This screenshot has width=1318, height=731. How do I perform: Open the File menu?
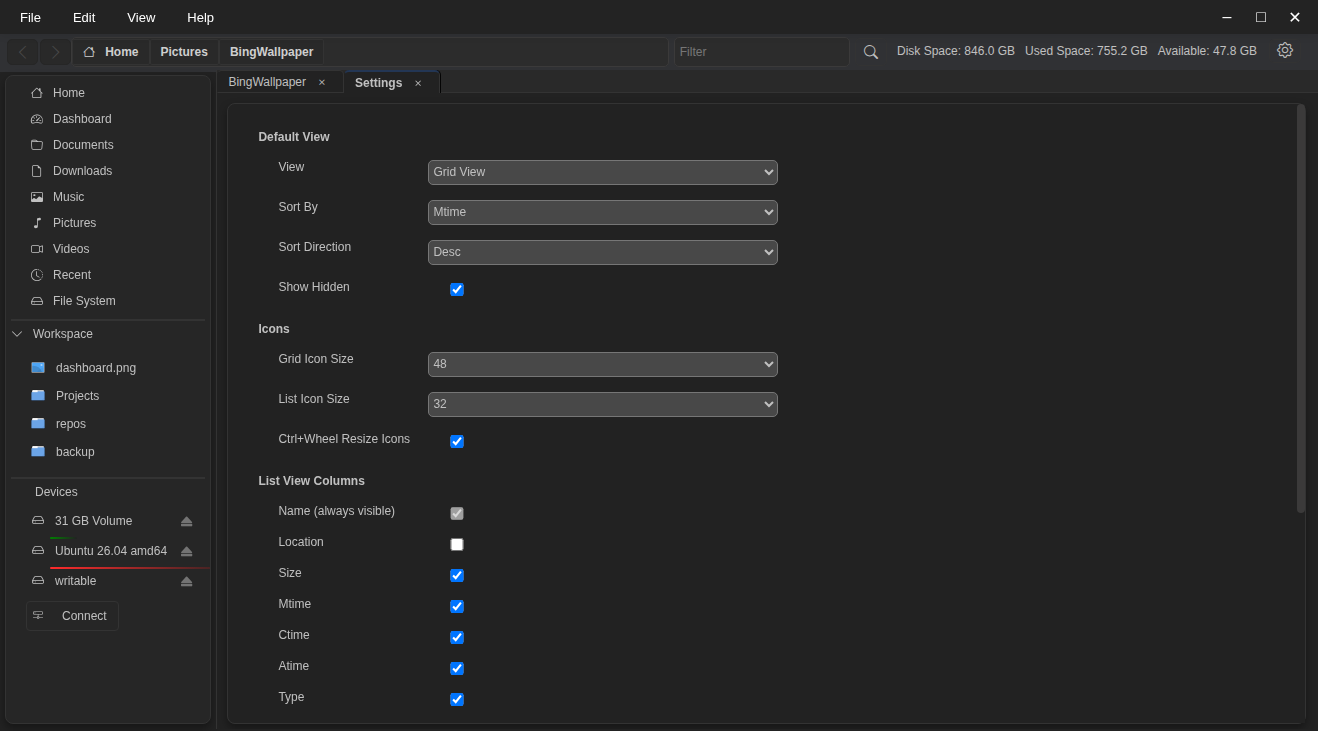tap(31, 17)
